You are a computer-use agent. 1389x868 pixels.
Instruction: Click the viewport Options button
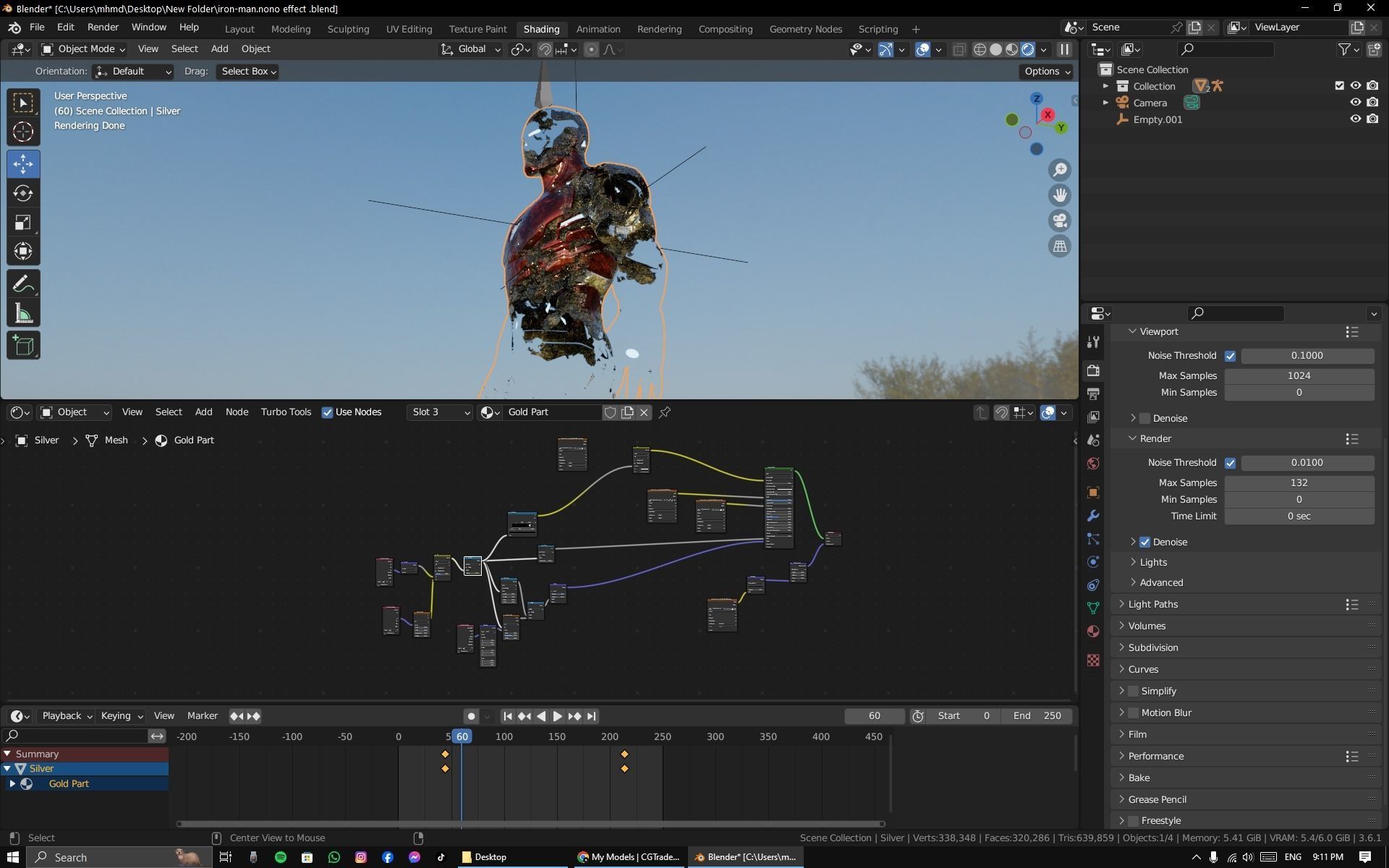(x=1047, y=71)
